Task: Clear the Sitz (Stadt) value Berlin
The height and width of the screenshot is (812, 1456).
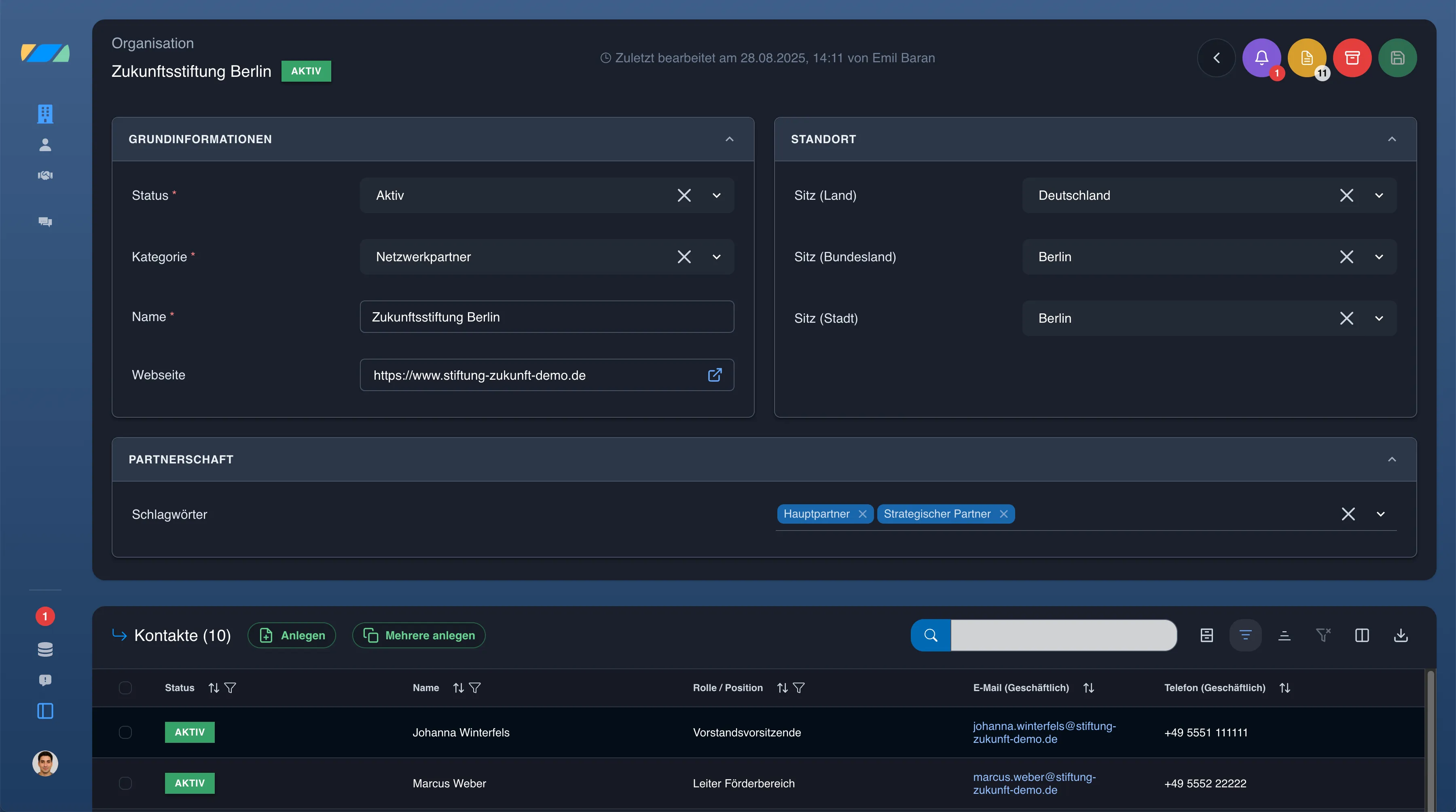Action: [x=1346, y=319]
